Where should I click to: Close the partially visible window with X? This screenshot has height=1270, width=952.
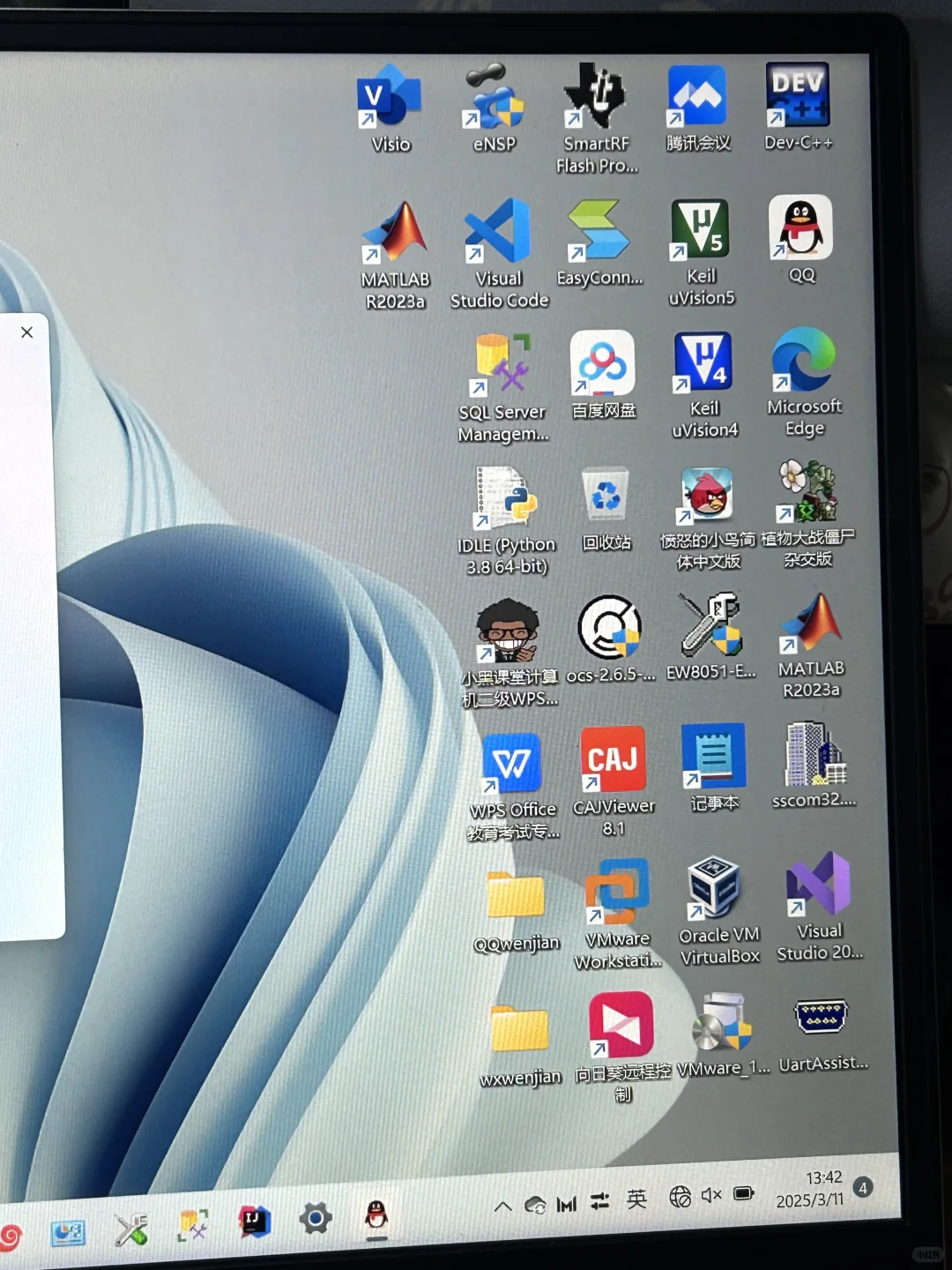point(26,332)
